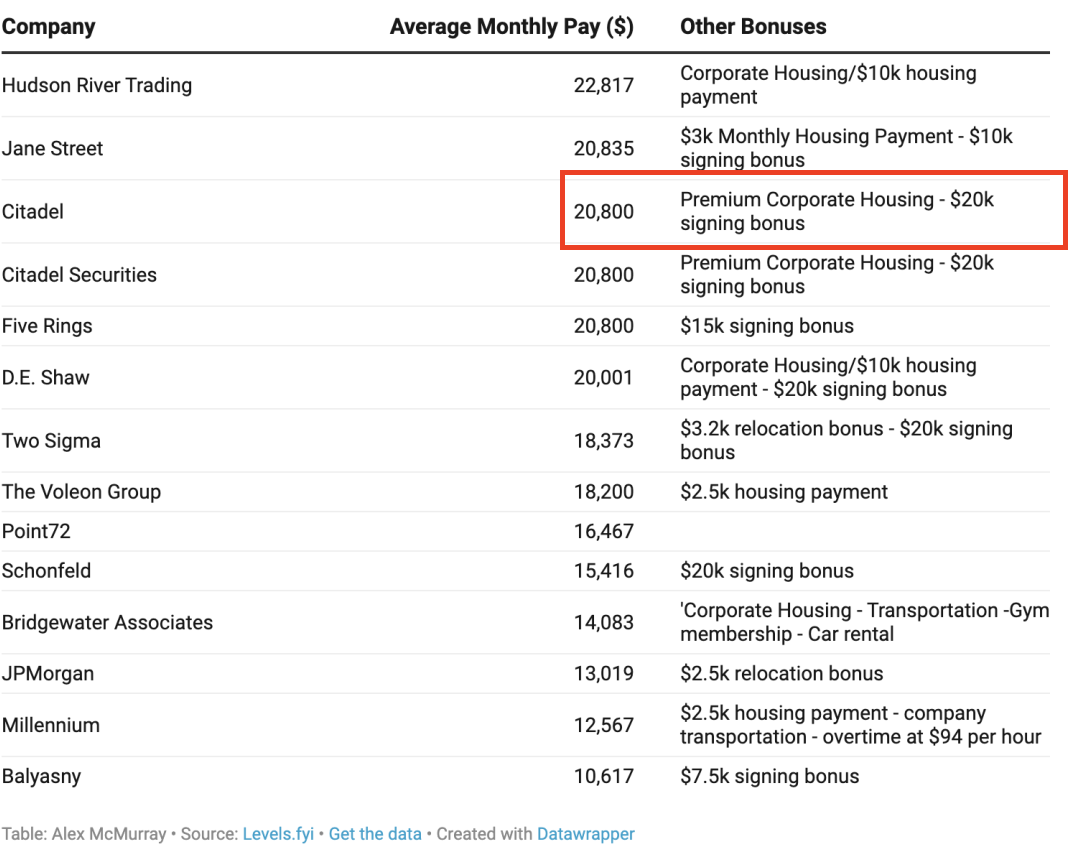Click the Get the data link
Viewport: 1072px width, 846px height.
tap(375, 833)
